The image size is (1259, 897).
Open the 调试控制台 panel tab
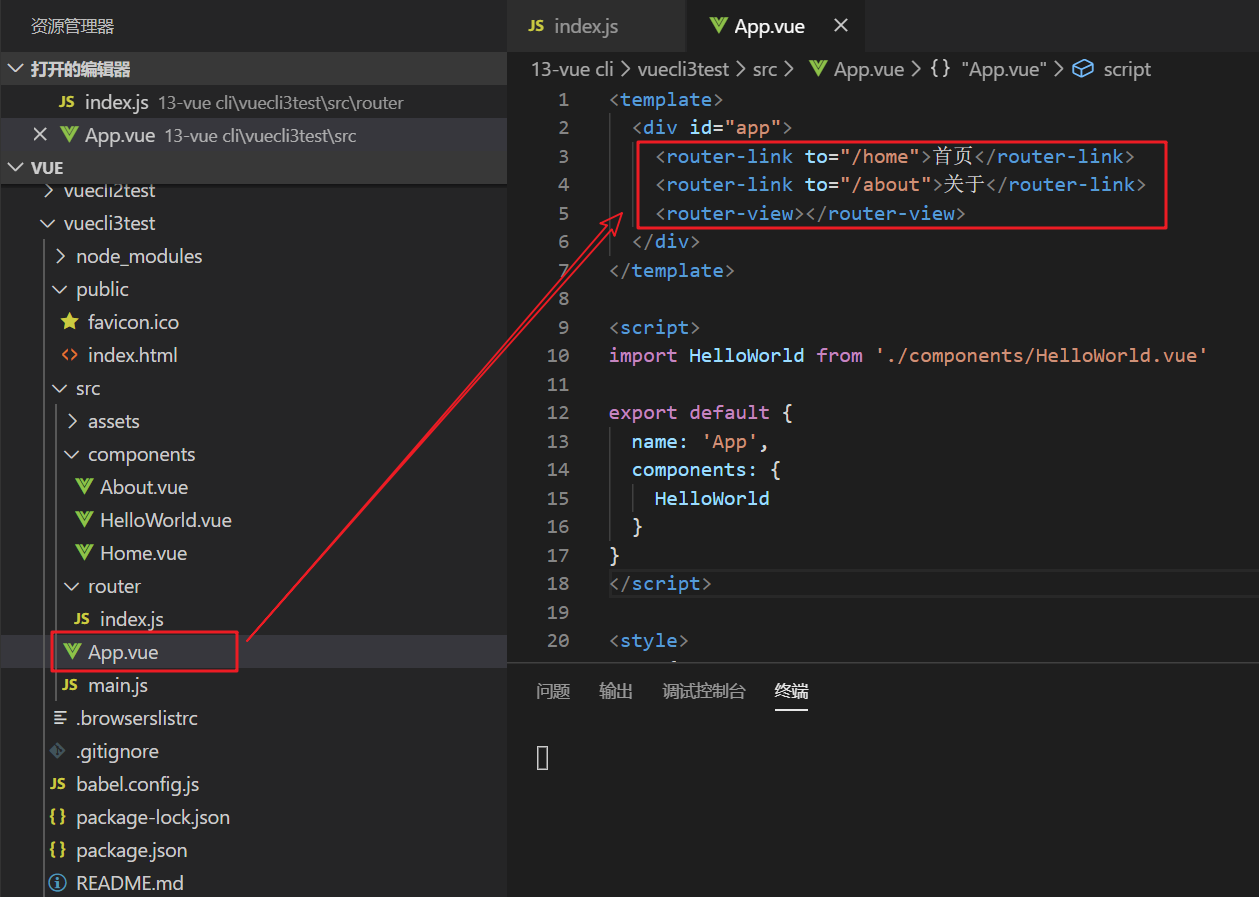pyautogui.click(x=704, y=691)
